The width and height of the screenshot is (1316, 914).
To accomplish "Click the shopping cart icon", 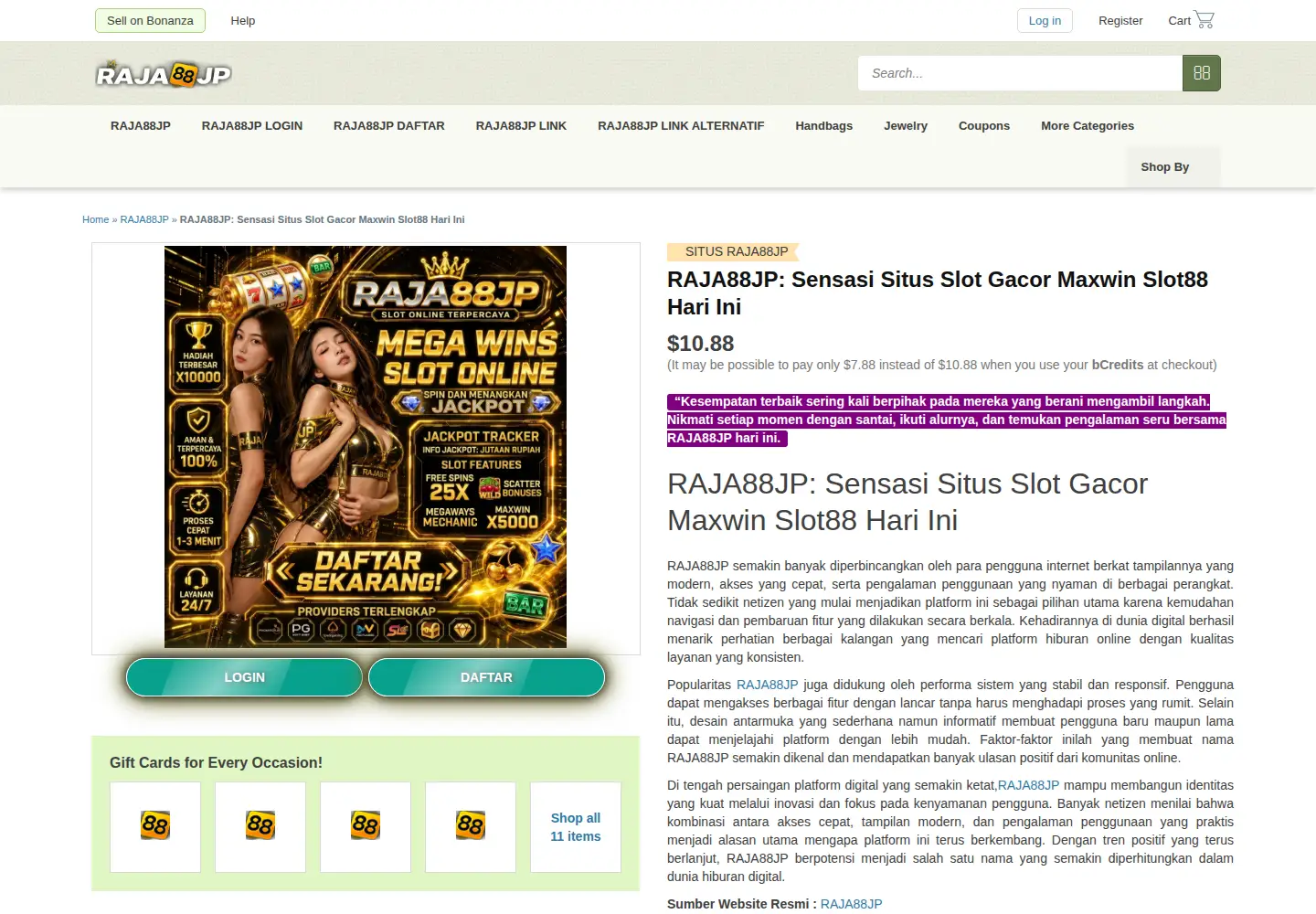I will (x=1205, y=19).
